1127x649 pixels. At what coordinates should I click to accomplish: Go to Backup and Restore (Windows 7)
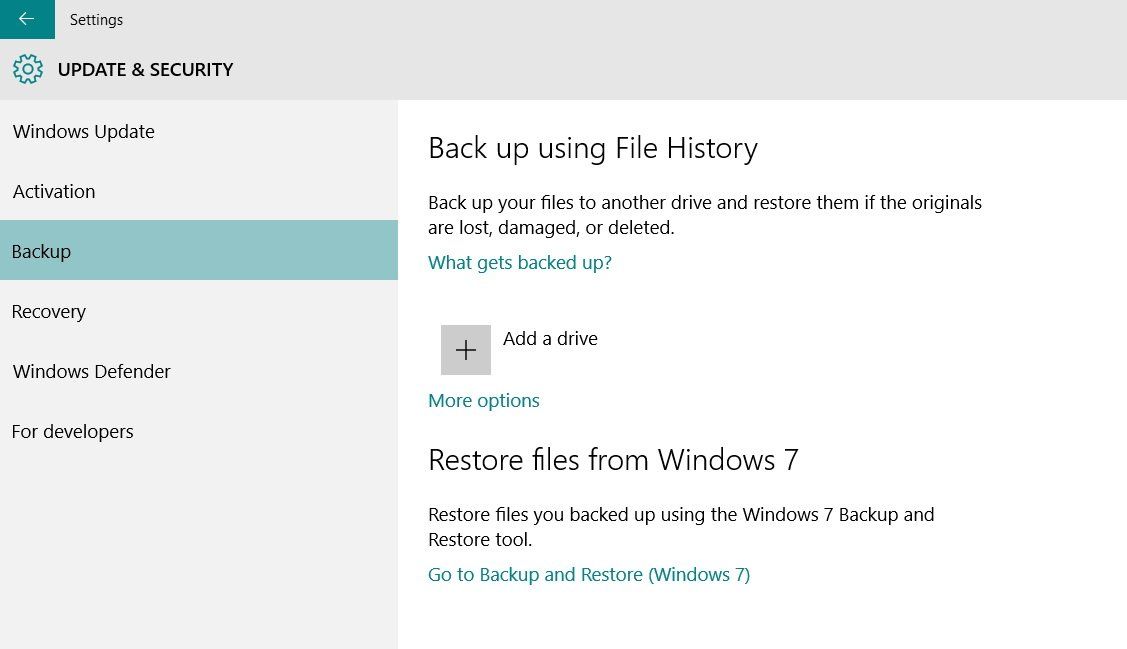coord(589,574)
